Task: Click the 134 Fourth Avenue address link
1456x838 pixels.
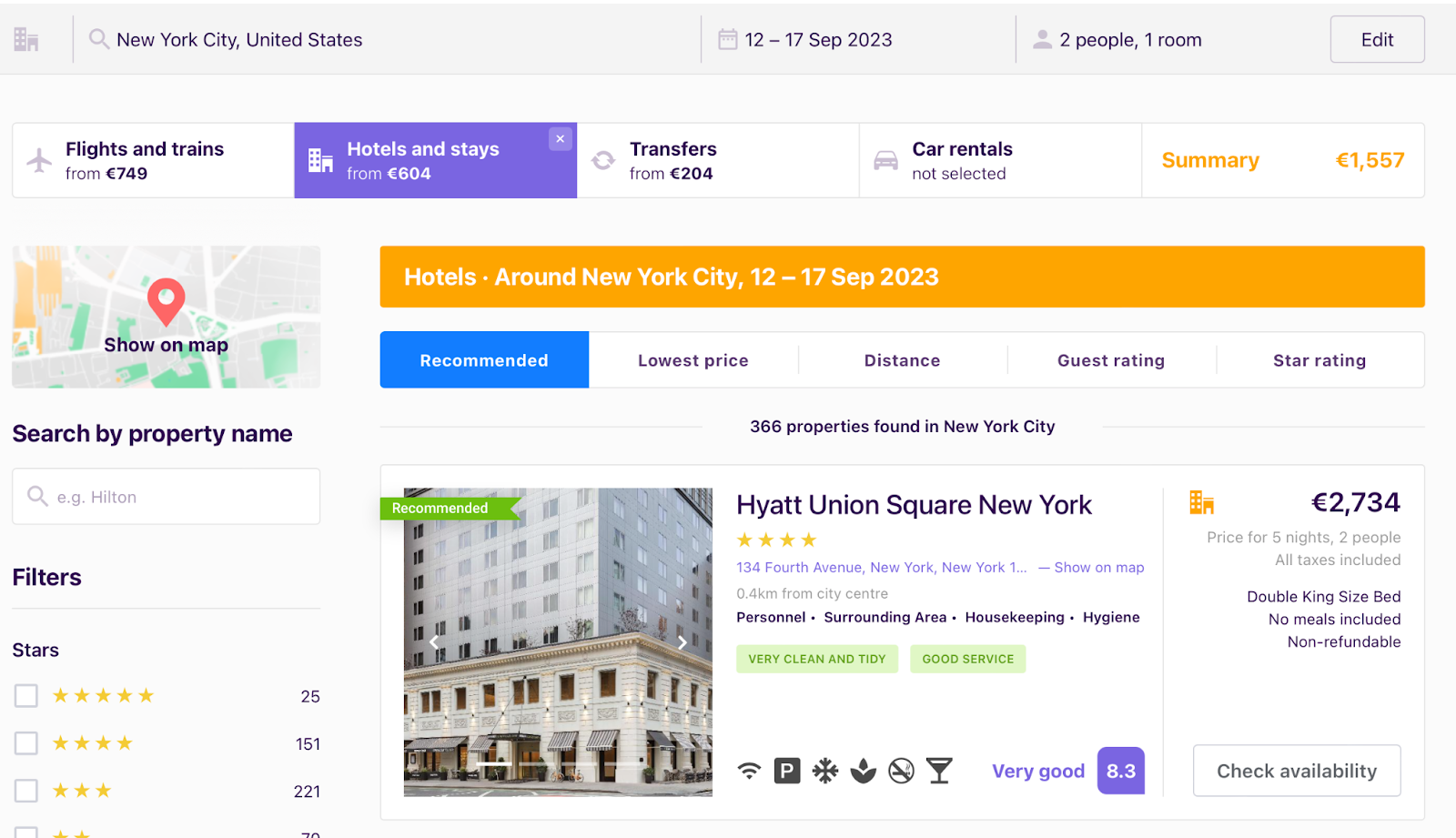Action: [881, 567]
